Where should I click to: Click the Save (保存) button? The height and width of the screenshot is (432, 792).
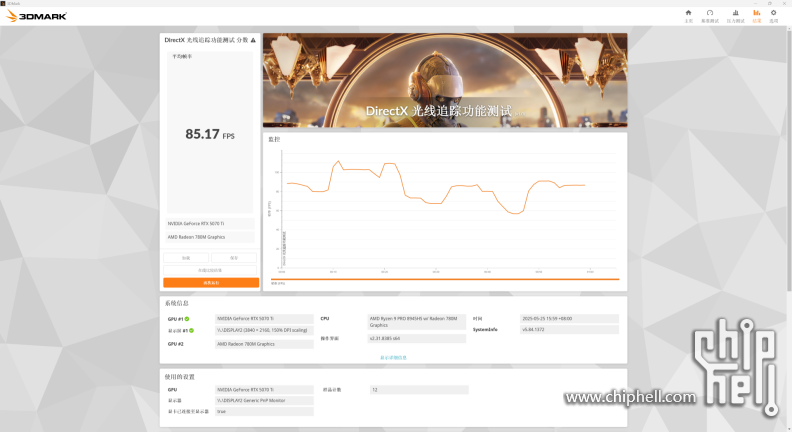click(234, 258)
